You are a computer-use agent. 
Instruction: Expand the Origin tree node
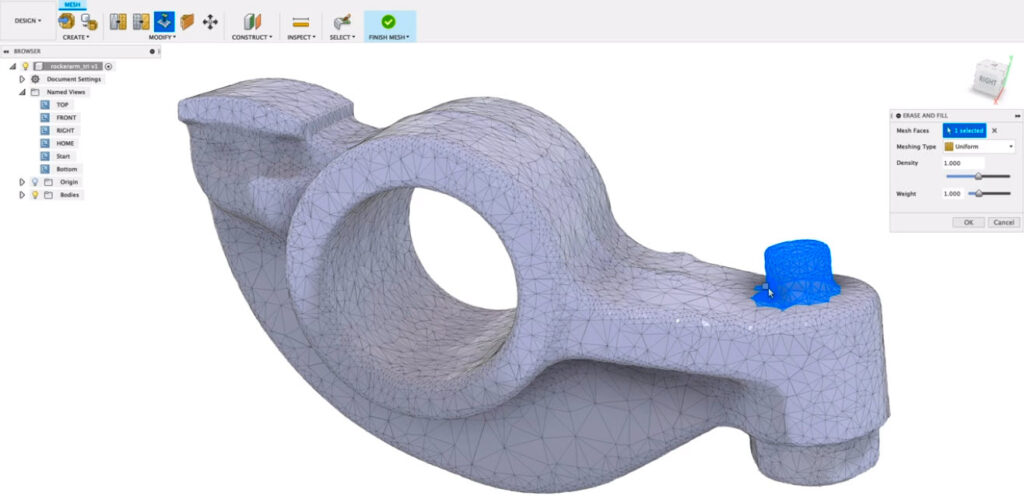[x=22, y=182]
